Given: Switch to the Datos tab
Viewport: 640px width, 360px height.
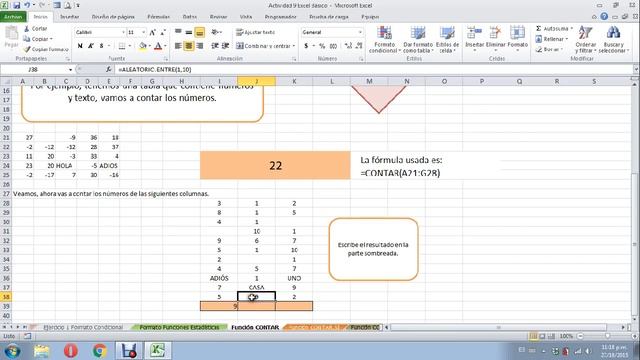Looking at the screenshot, I should tap(189, 17).
